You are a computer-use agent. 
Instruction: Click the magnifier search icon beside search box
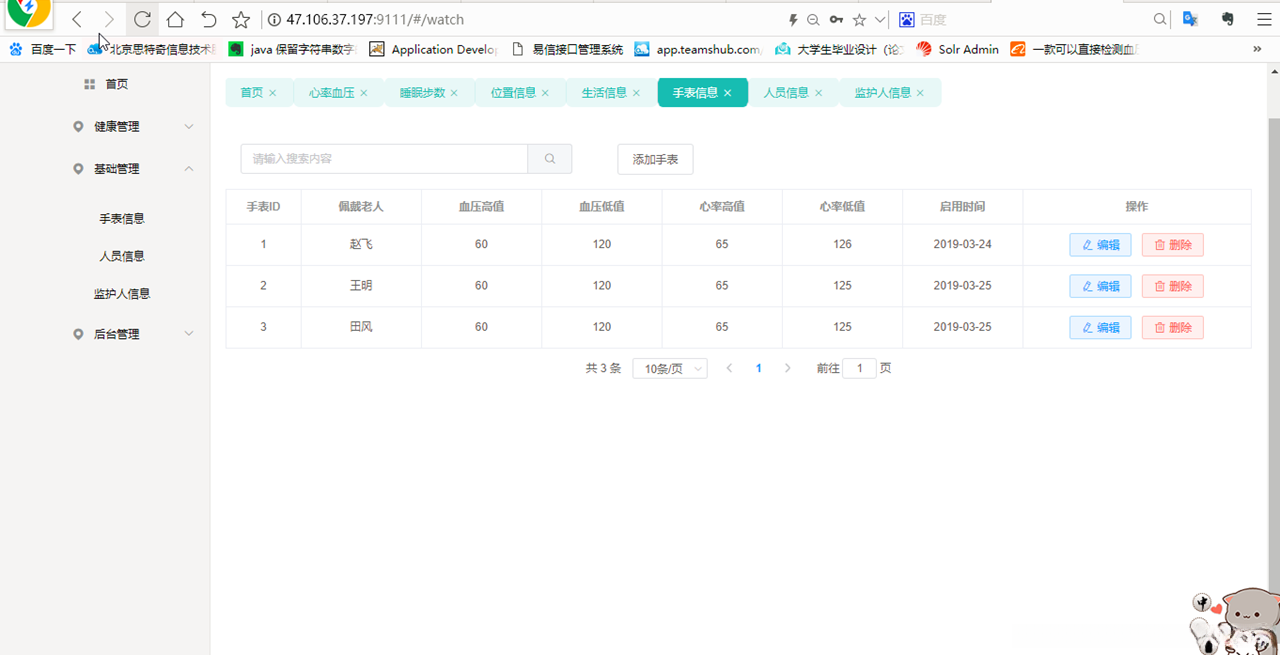(549, 158)
